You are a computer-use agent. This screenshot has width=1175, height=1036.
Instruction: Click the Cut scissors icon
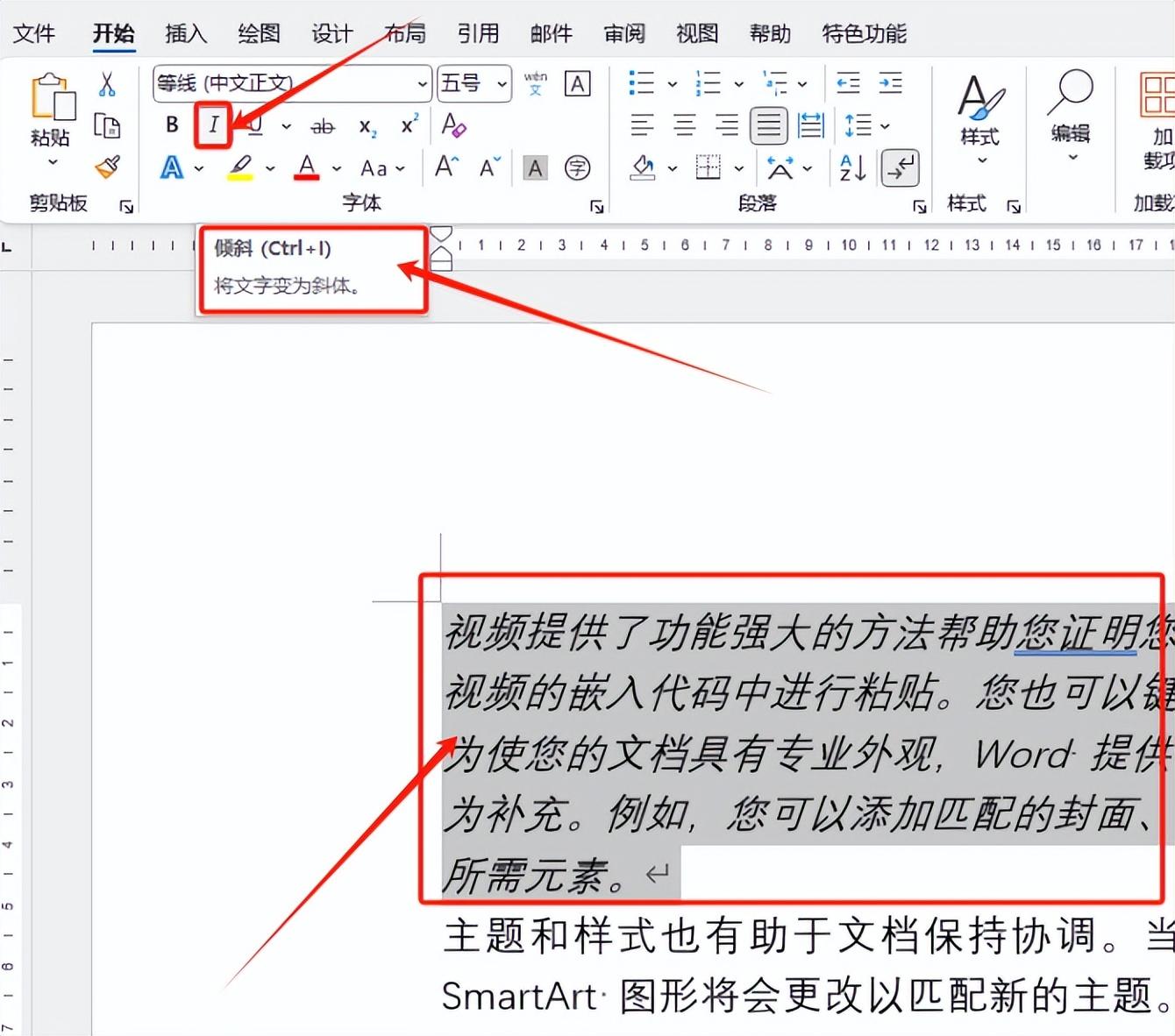(109, 83)
